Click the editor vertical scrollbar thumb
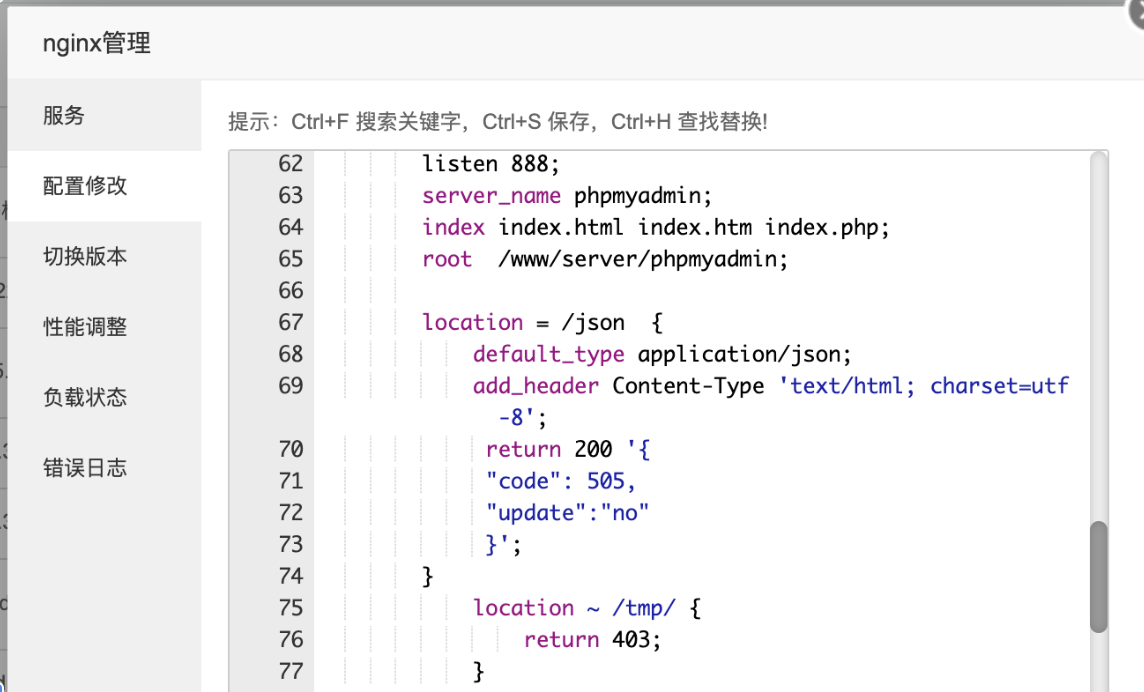This screenshot has width=1144, height=692. pyautogui.click(x=1099, y=577)
